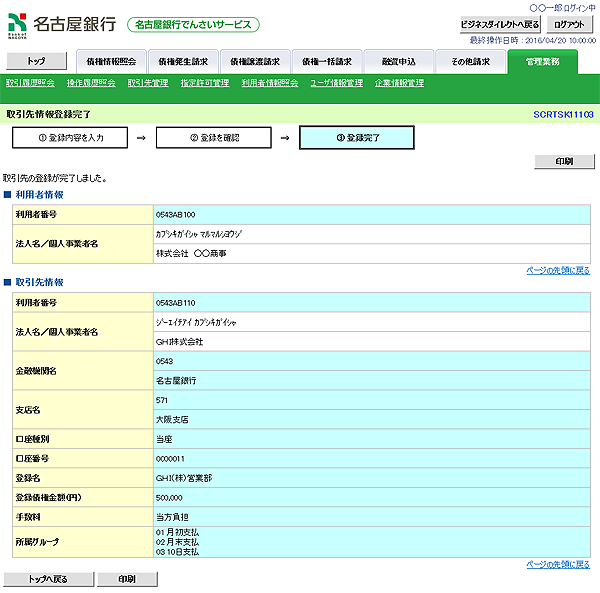Viewport: 600px width, 593px height.
Task: Click the 01 月初支払 group entry
Action: coord(177,532)
